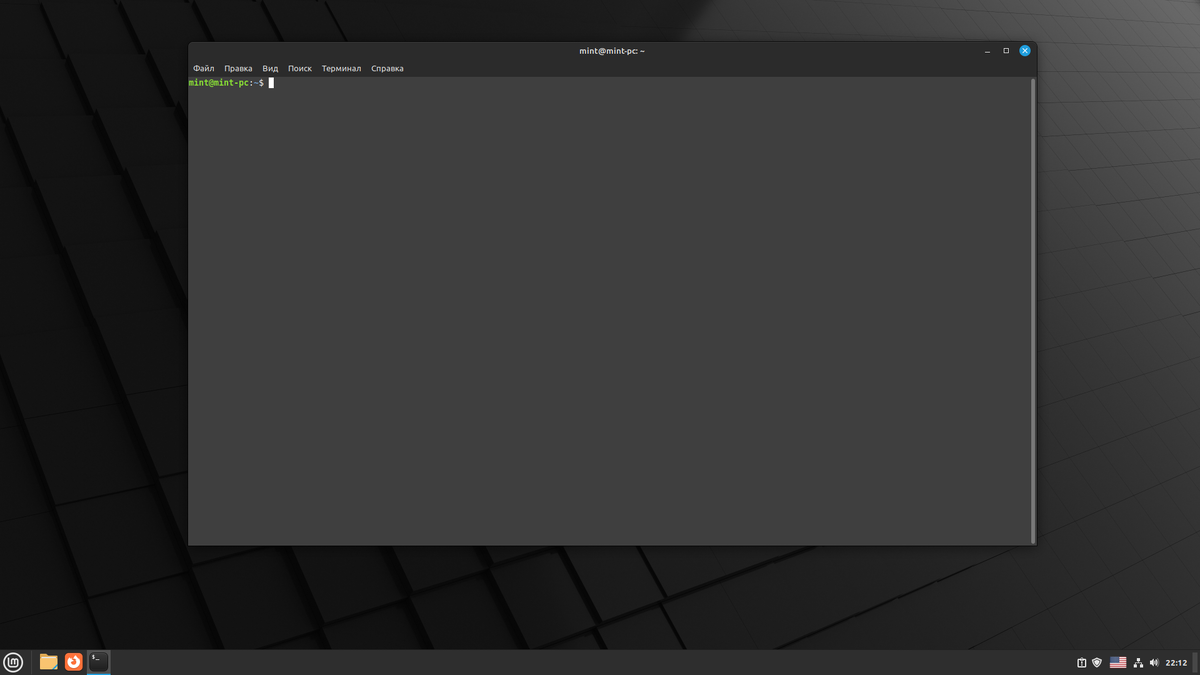Image resolution: width=1200 pixels, height=675 pixels.
Task: Click the show desktop strip at panel's right edge
Action: (x=1196, y=661)
